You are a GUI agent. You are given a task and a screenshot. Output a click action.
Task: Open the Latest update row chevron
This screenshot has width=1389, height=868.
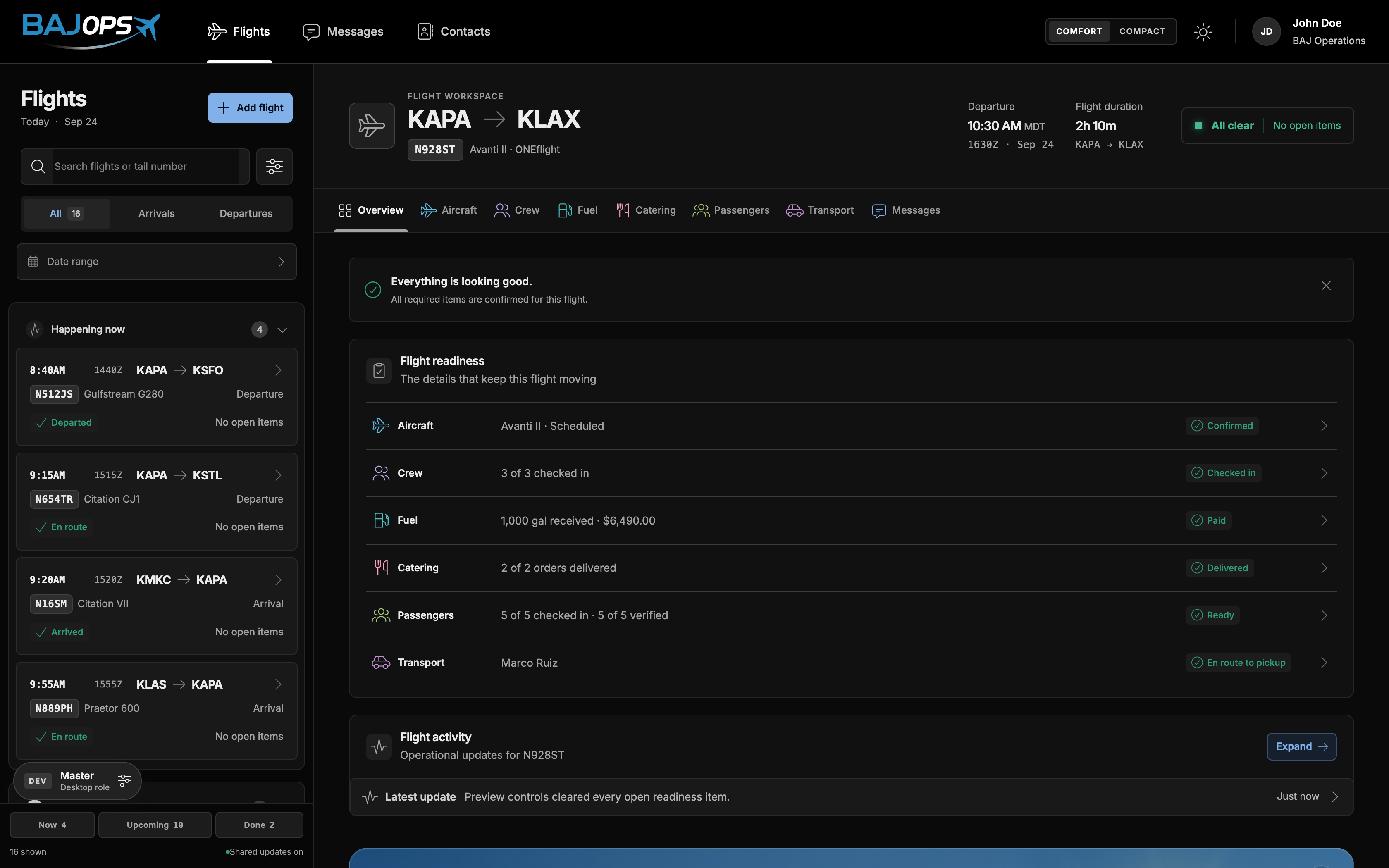click(1335, 797)
